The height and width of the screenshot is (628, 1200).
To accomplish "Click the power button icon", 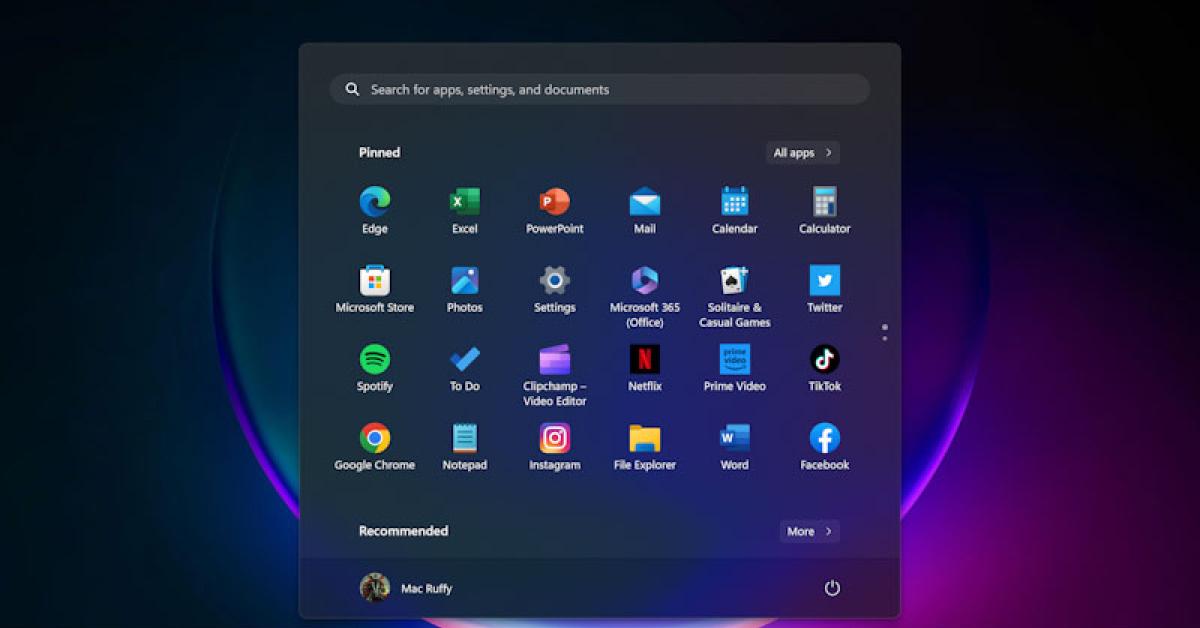I will (832, 588).
